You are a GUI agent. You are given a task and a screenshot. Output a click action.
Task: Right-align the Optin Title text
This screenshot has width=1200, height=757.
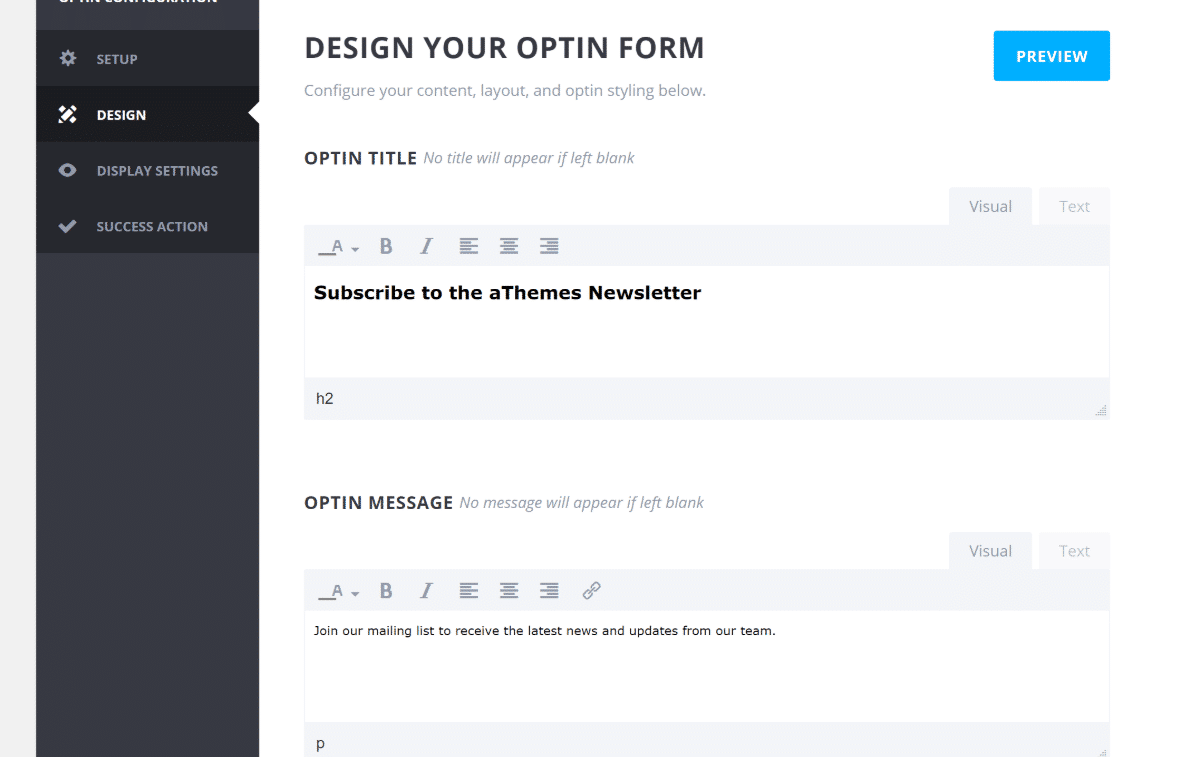tap(549, 246)
